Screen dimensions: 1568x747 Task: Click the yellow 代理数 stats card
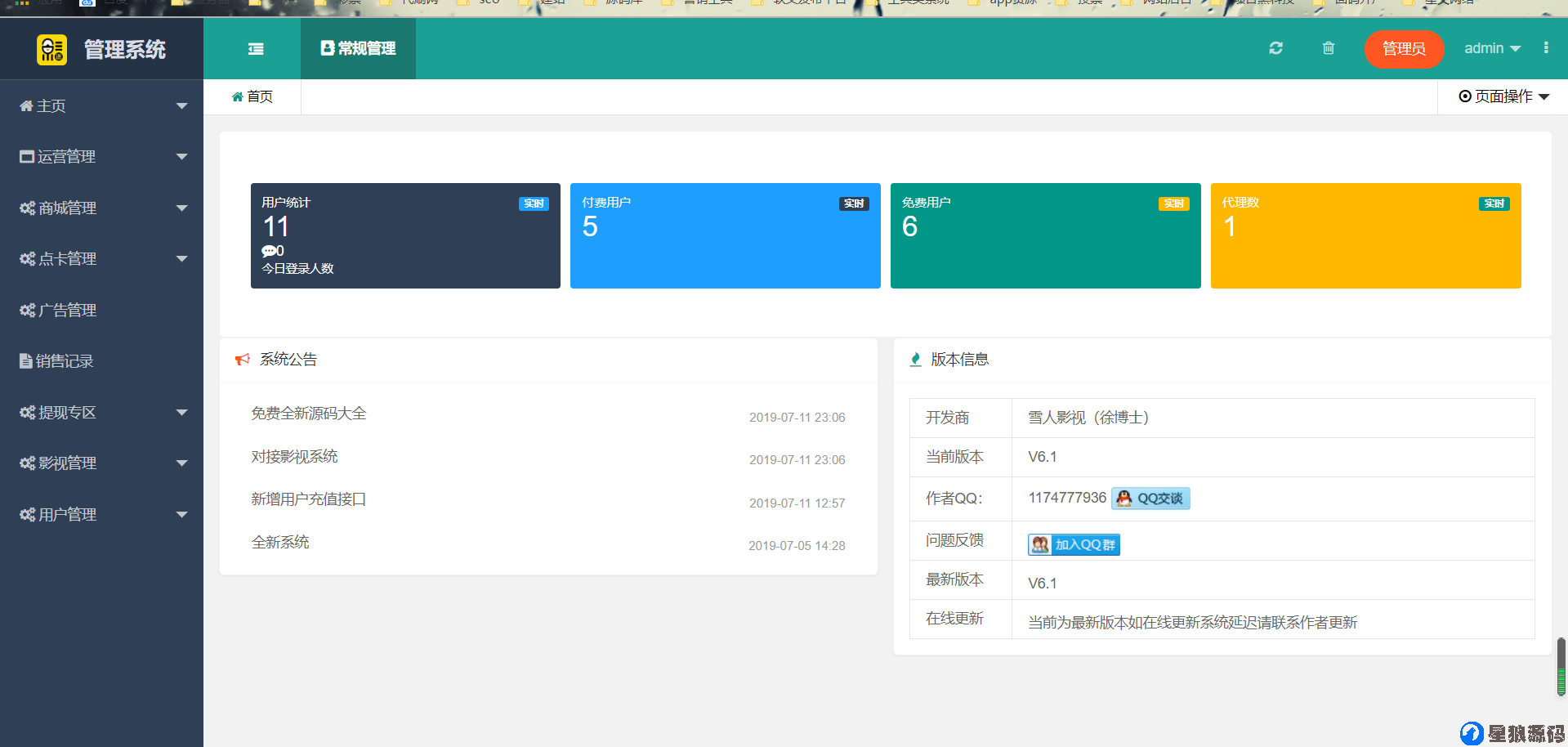(1366, 235)
